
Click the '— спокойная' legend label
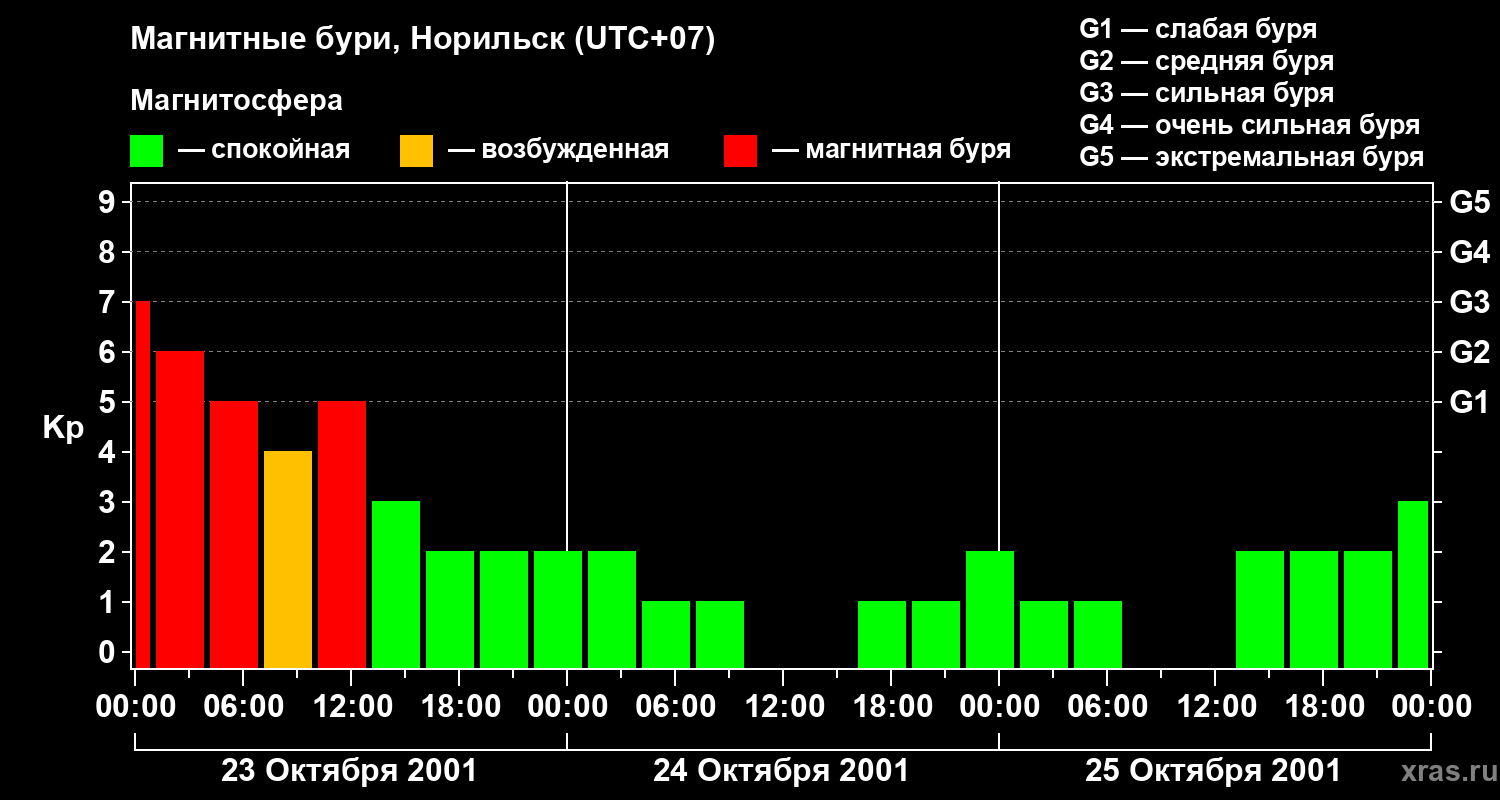coord(263,150)
